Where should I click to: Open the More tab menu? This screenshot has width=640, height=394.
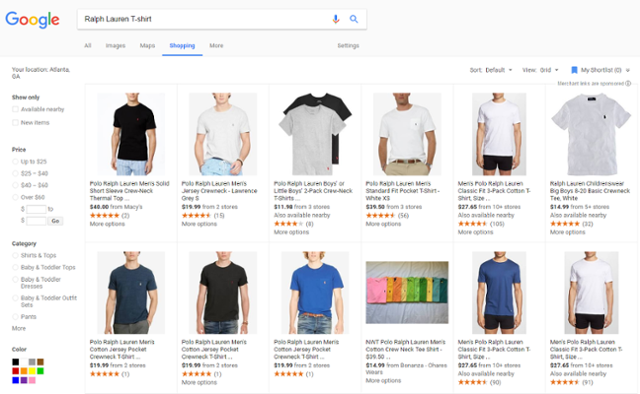[216, 46]
